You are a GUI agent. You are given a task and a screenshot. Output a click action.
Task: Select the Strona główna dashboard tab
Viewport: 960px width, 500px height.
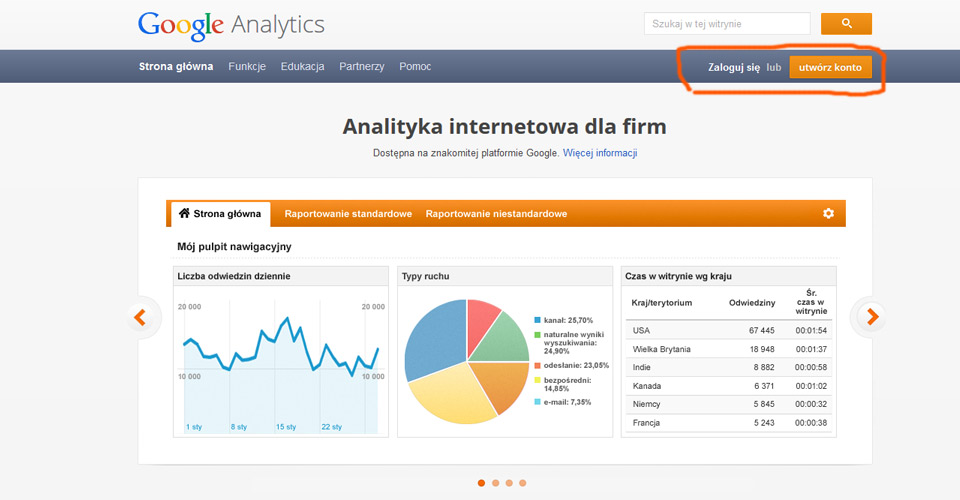220,214
